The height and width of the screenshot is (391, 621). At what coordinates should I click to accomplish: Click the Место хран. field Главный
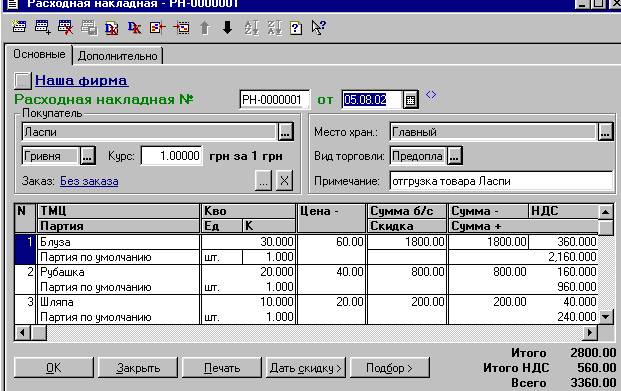point(493,132)
